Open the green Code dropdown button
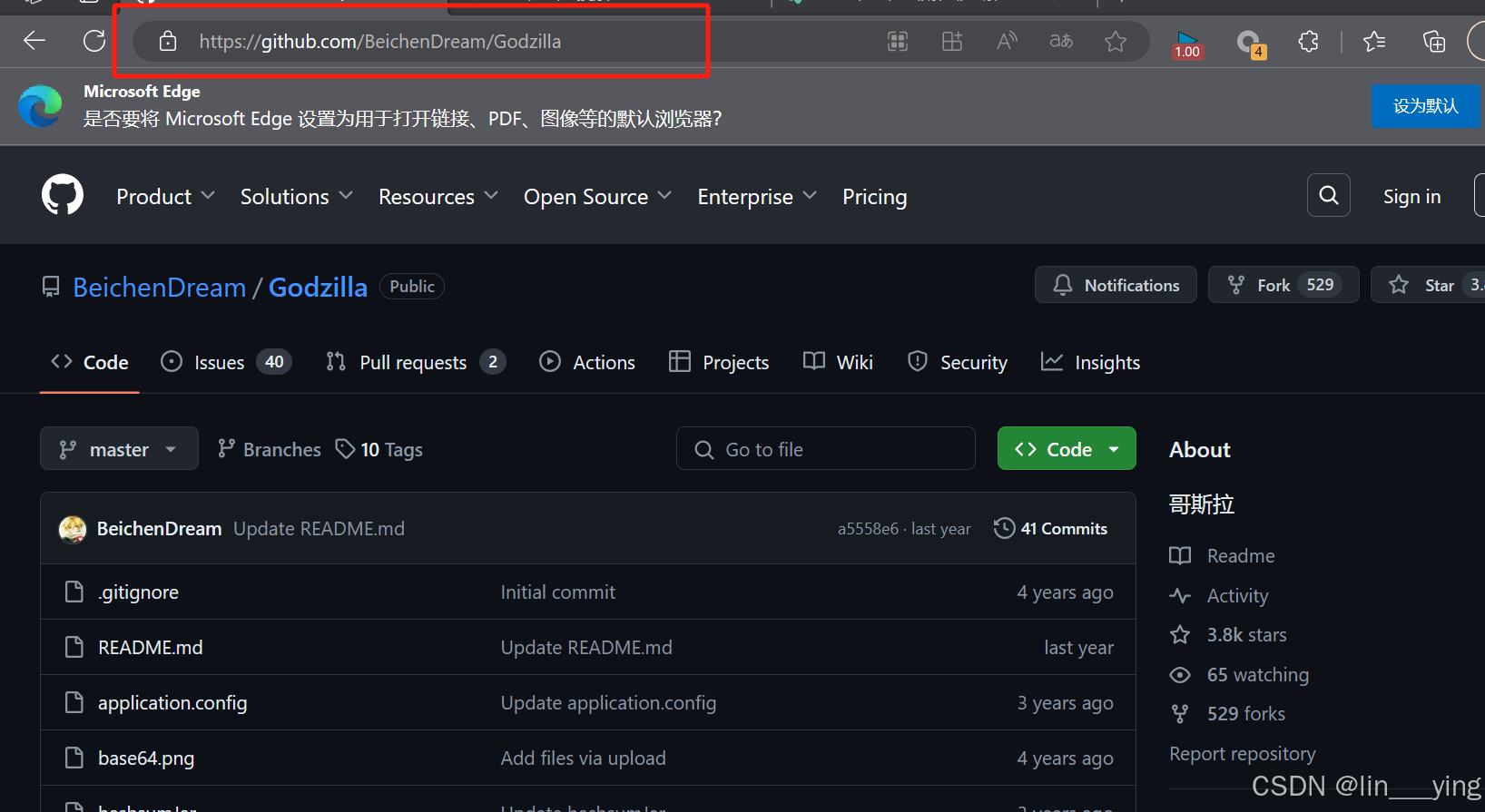The height and width of the screenshot is (812, 1485). tap(1067, 448)
